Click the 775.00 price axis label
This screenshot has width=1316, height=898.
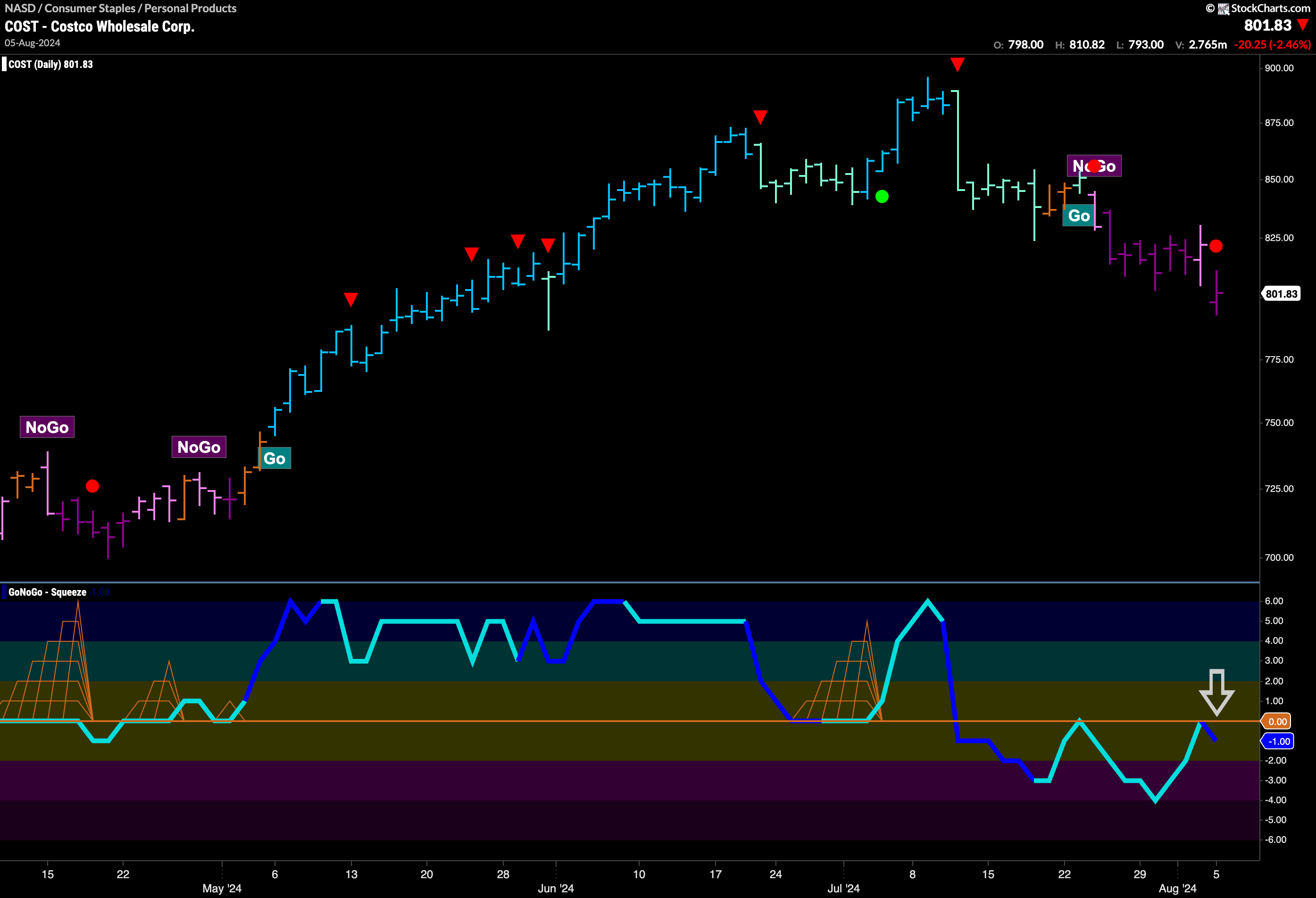pos(1279,359)
